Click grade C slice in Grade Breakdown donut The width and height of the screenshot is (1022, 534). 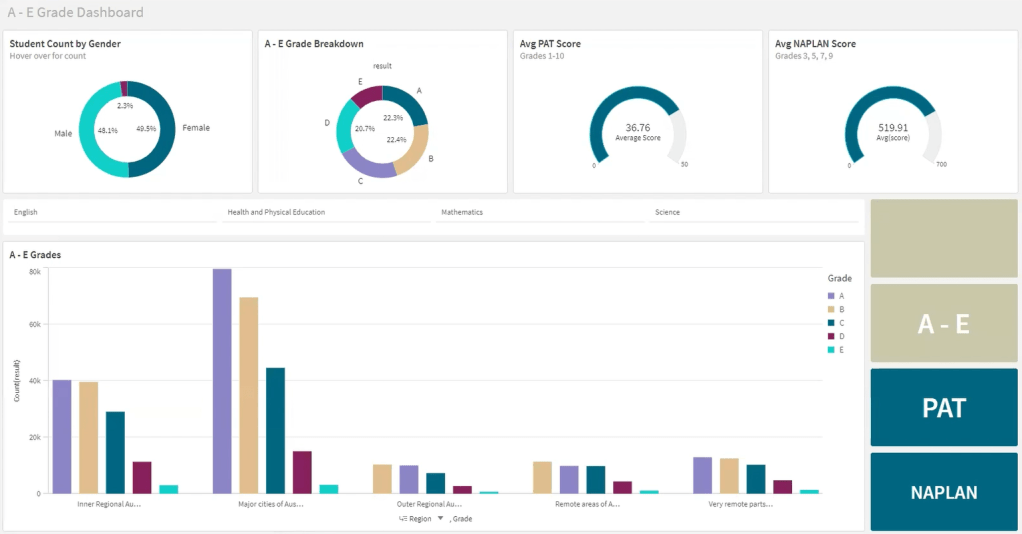[368, 167]
